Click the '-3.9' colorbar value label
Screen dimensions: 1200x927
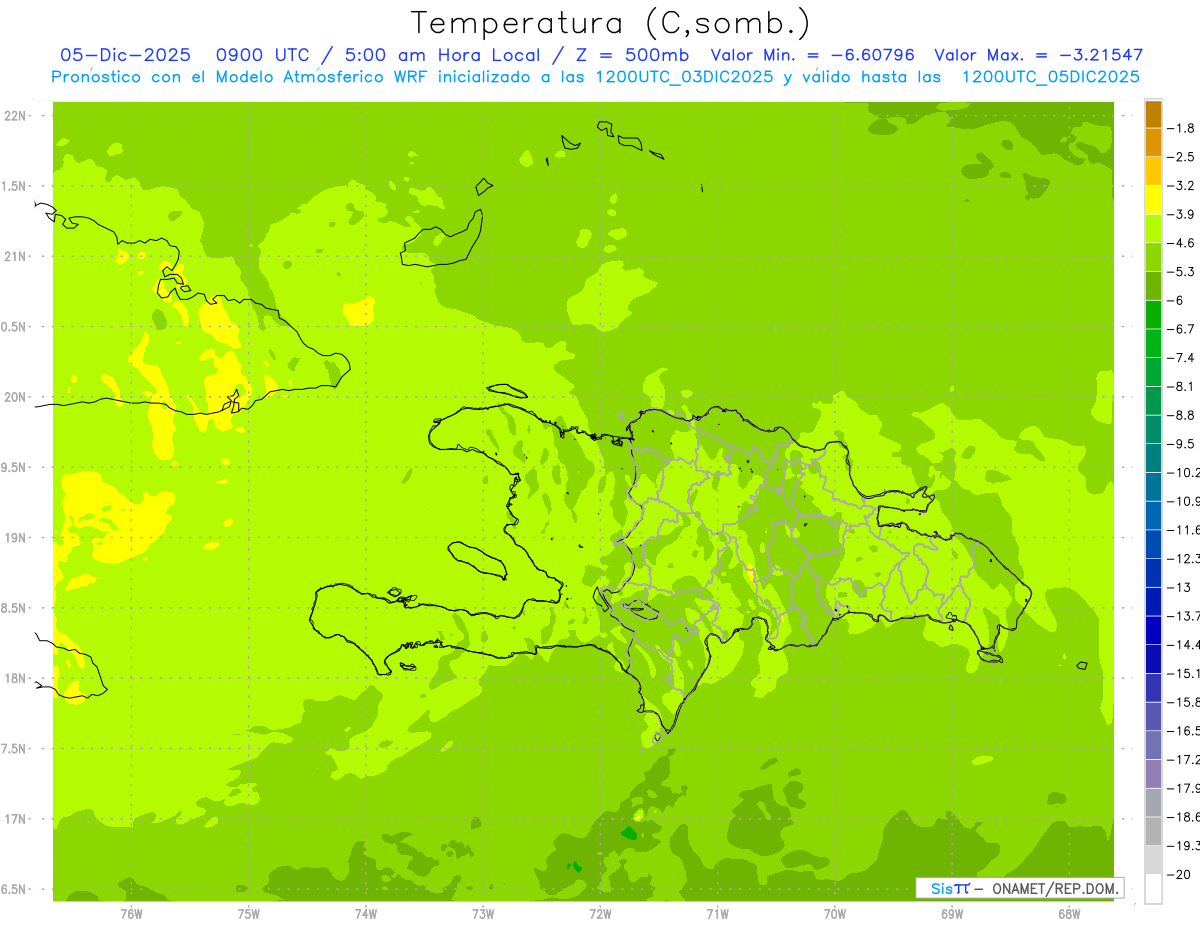point(1182,214)
